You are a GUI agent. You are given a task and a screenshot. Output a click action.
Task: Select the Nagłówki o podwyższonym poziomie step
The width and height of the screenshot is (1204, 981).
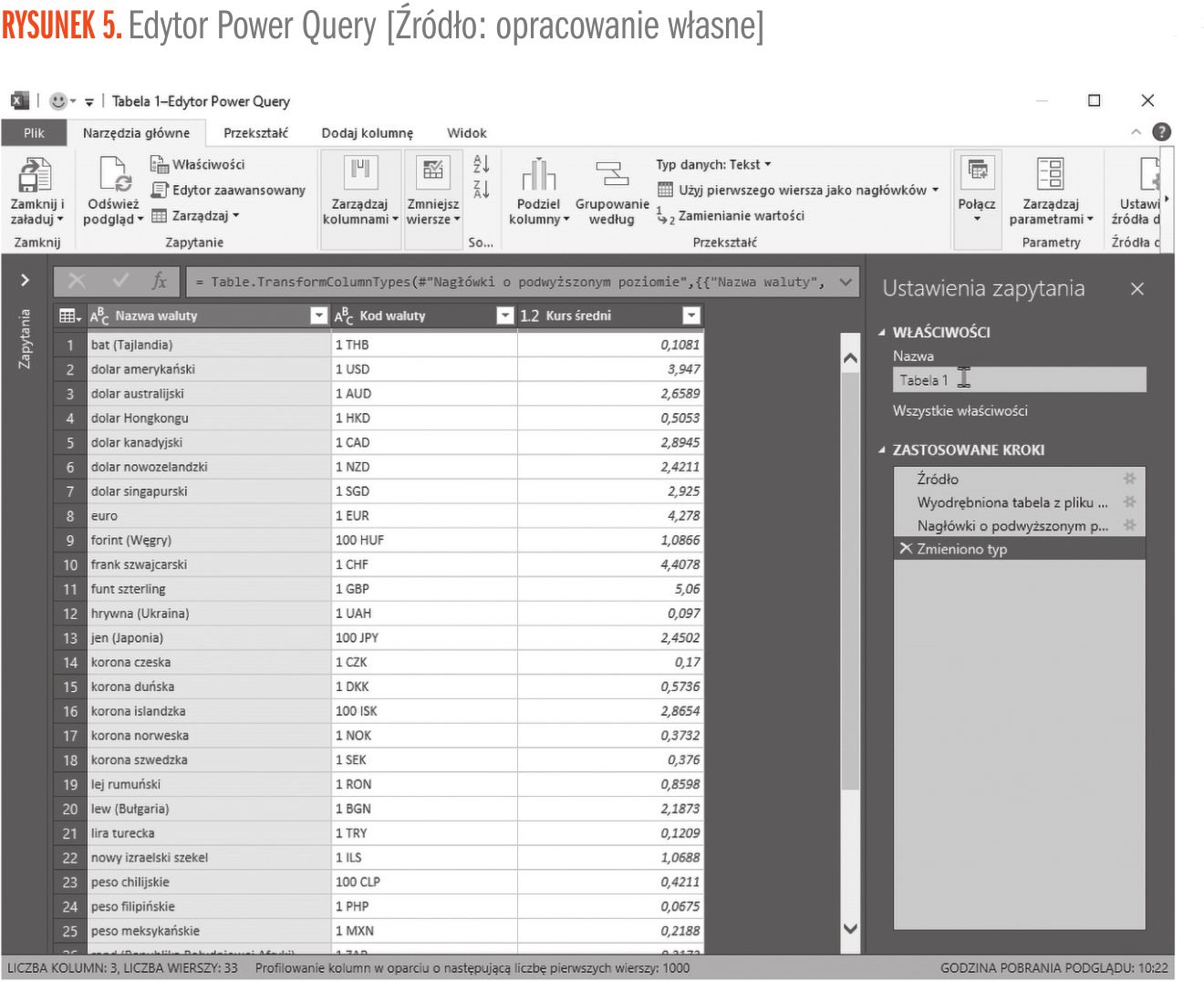[1019, 525]
